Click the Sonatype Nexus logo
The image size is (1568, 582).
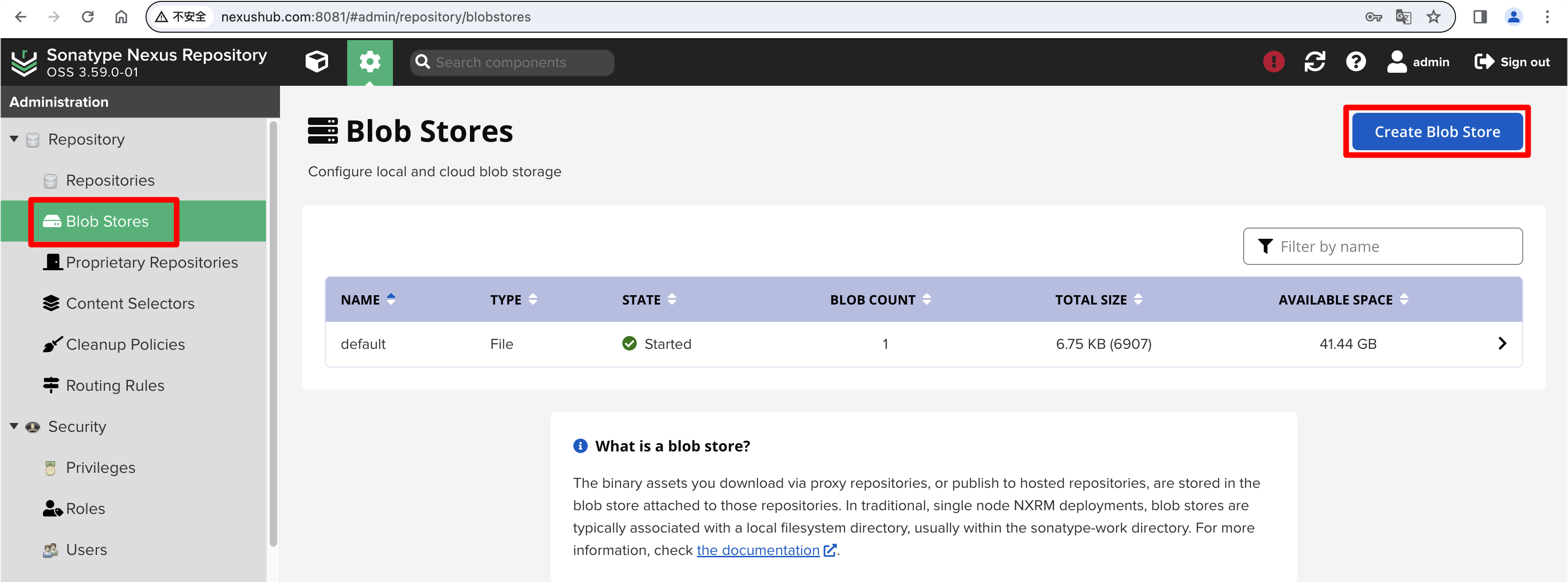[x=24, y=62]
